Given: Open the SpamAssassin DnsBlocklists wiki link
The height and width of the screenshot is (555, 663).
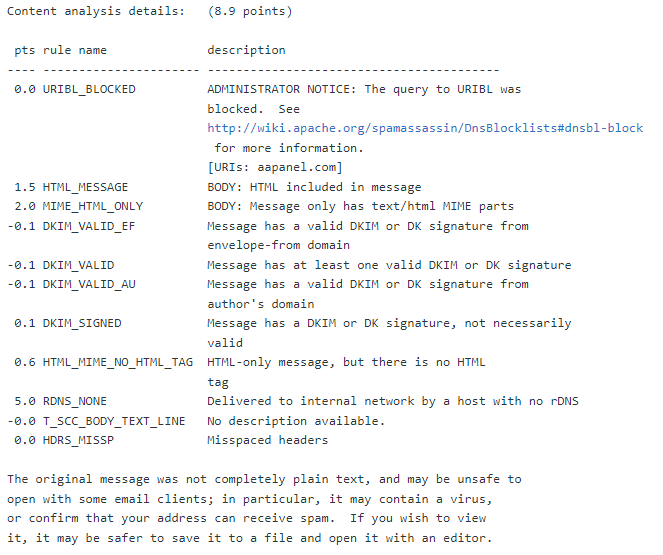Looking at the screenshot, I should pos(425,128).
